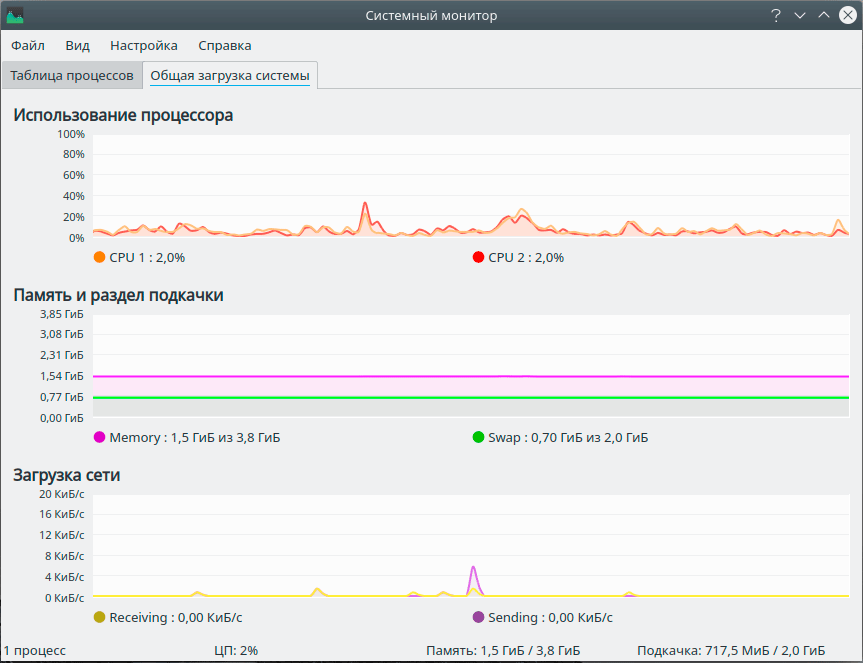Open the Справка menu
Viewport: 863px width, 663px height.
(225, 46)
